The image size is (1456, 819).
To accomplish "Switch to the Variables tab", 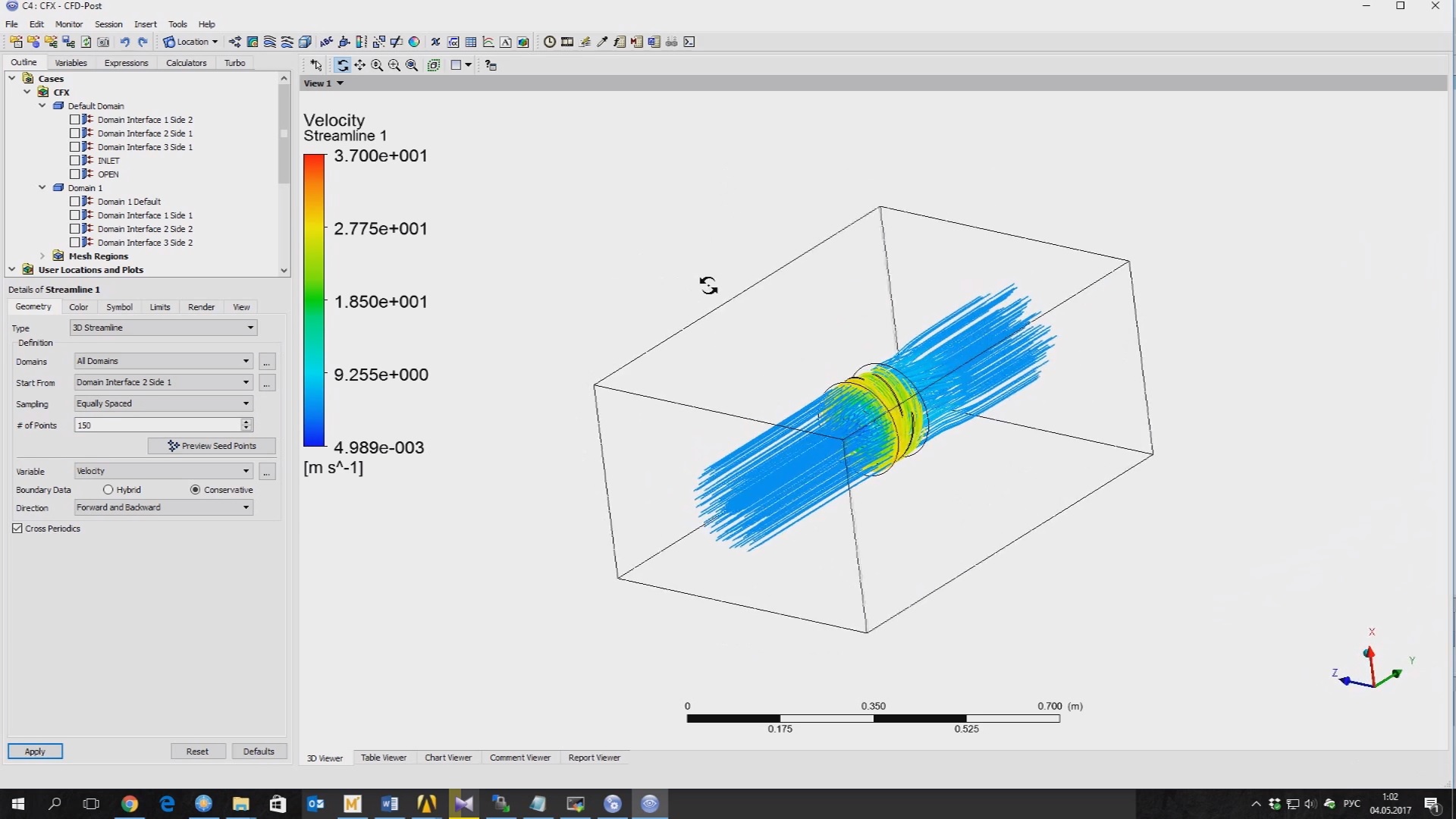I will [71, 63].
